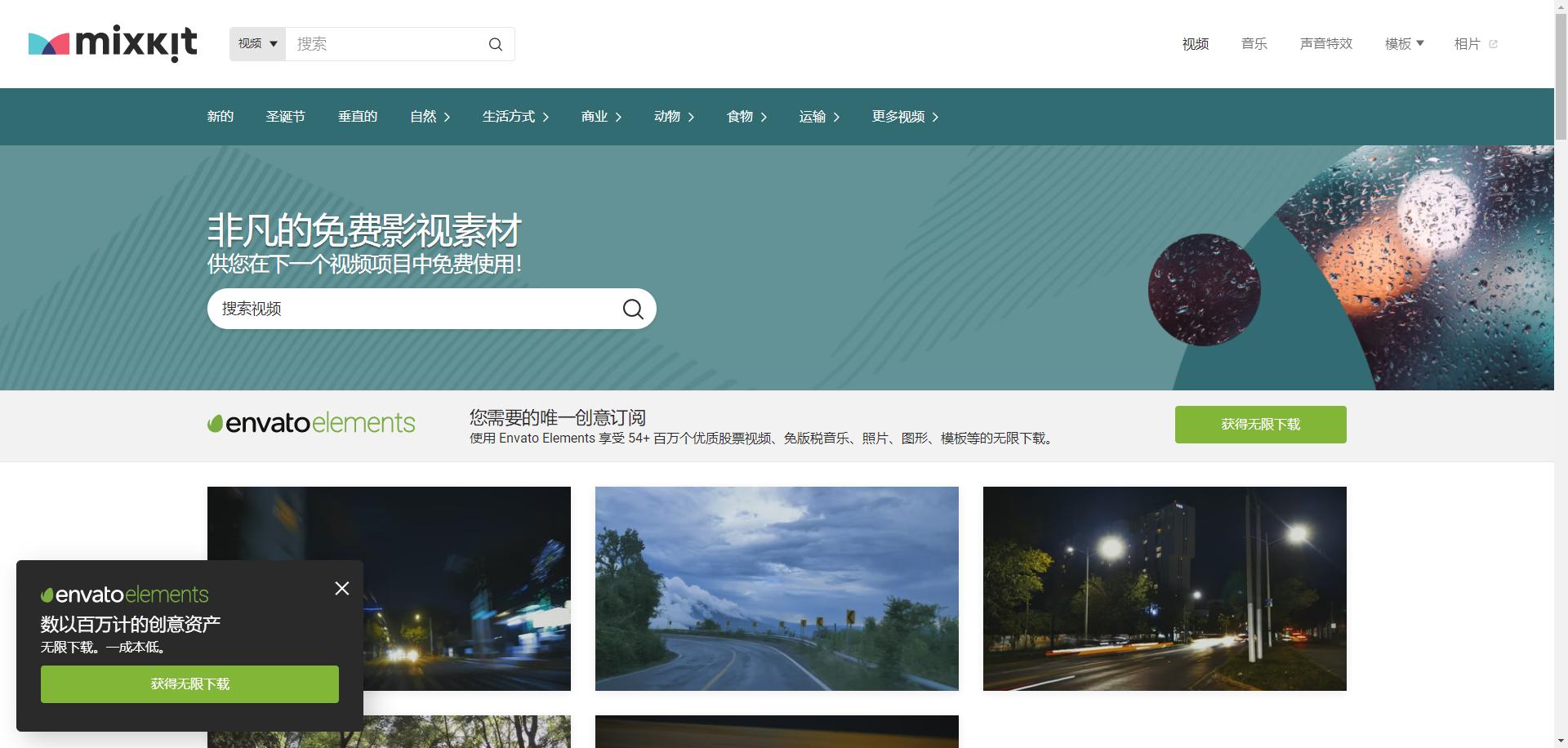The image size is (1568, 748).
Task: Click the Mixkit colored triangles mark
Action: 47,43
